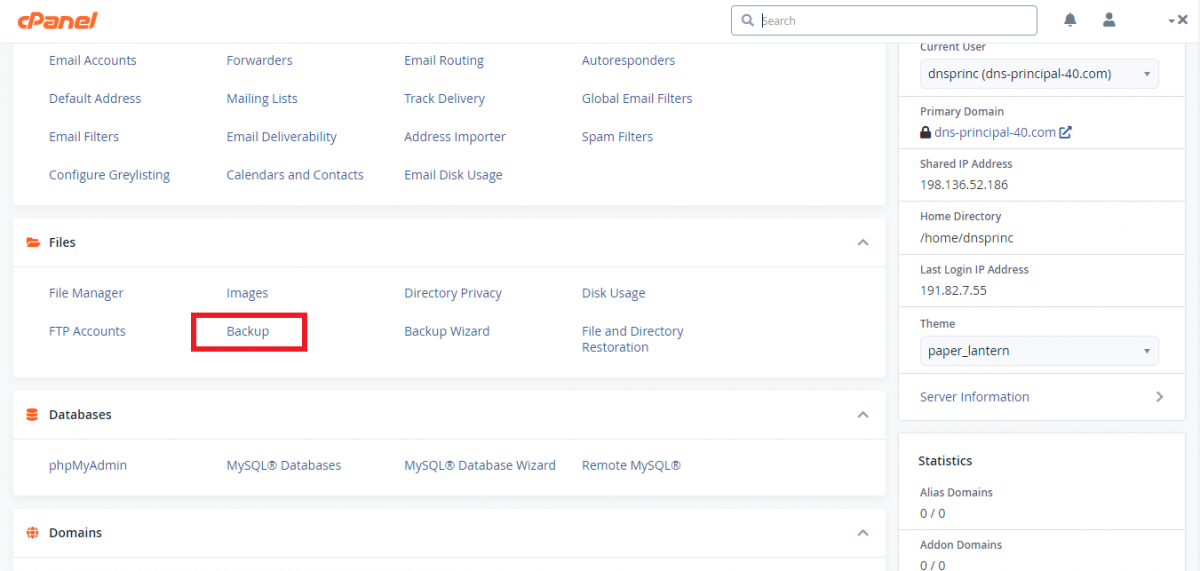
Task: Click the Databases section icon
Action: (x=32, y=415)
